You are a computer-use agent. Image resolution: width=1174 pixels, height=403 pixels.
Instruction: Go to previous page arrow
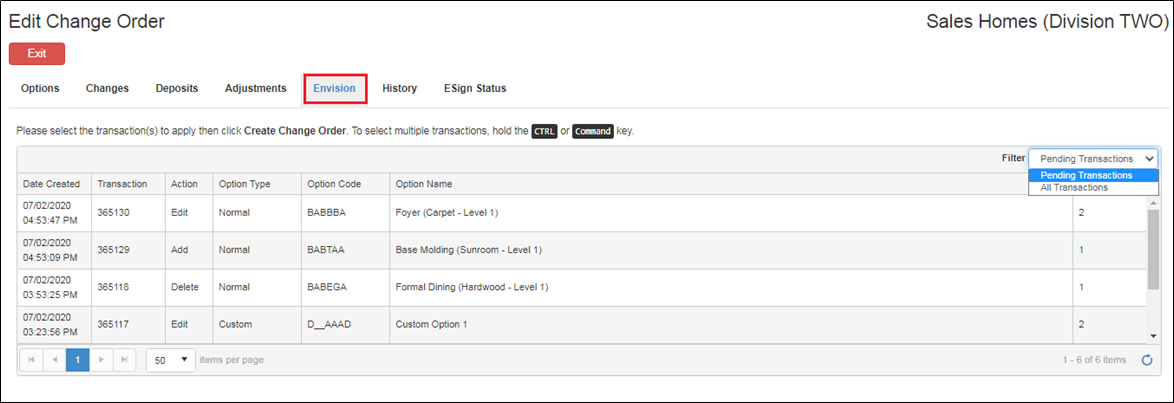pyautogui.click(x=54, y=360)
